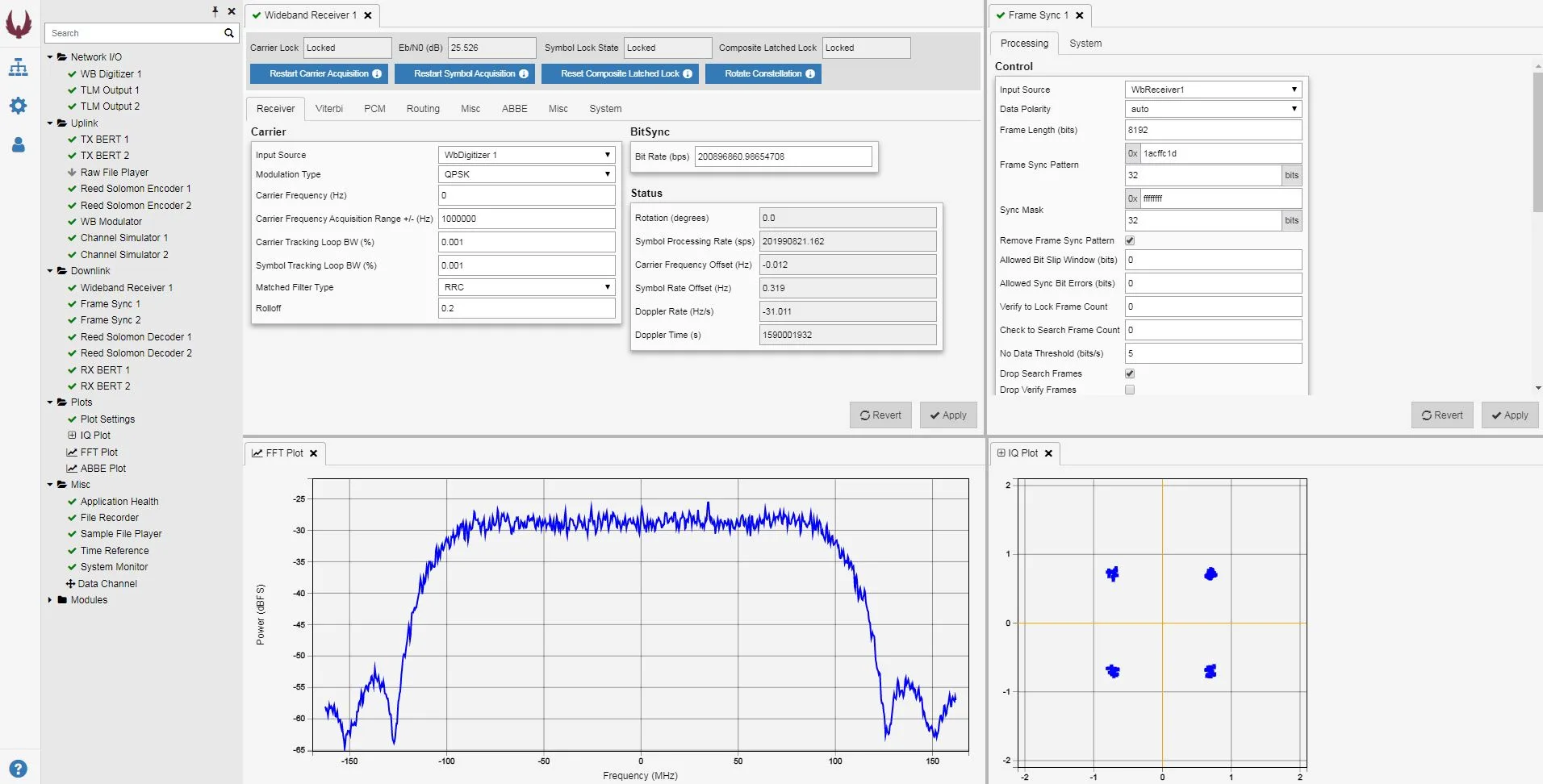Click the Raw File Player status arrow icon
1543x784 pixels.
click(x=72, y=173)
